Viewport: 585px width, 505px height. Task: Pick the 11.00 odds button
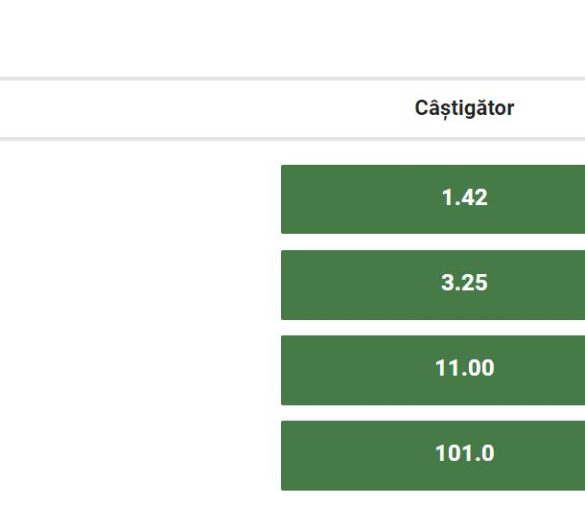(x=433, y=370)
